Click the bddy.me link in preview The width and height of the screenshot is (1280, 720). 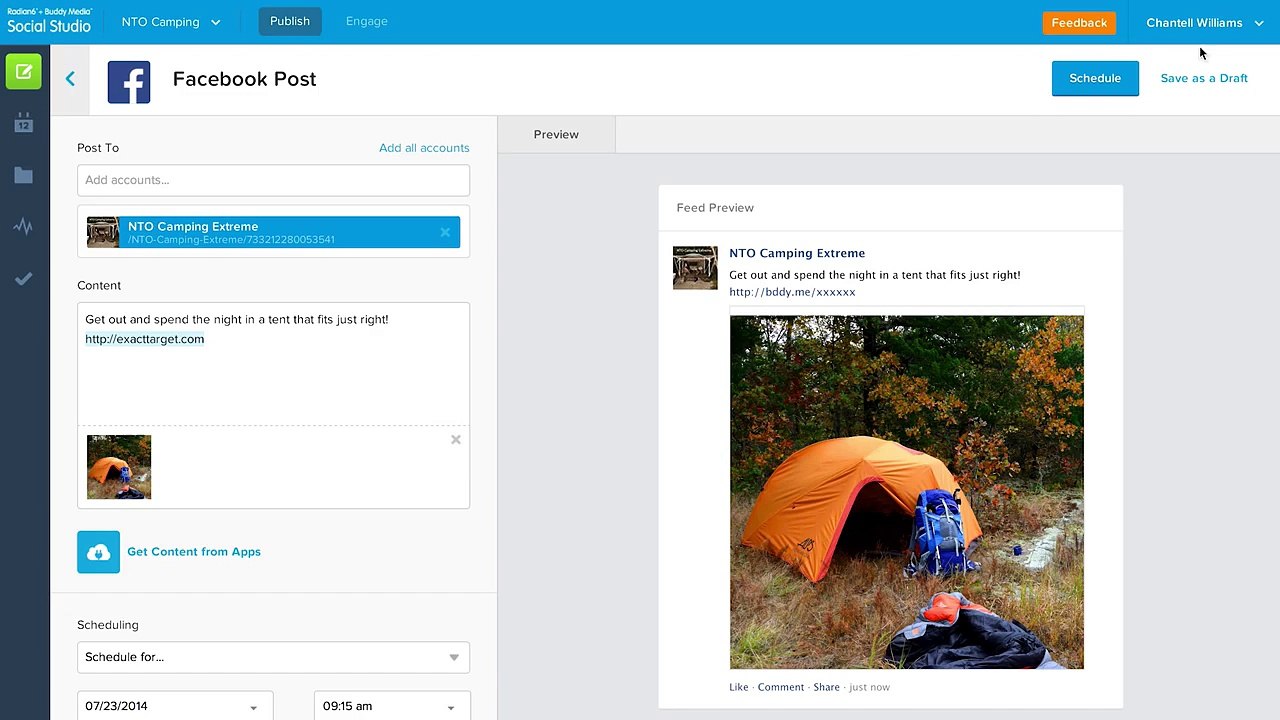pos(792,292)
